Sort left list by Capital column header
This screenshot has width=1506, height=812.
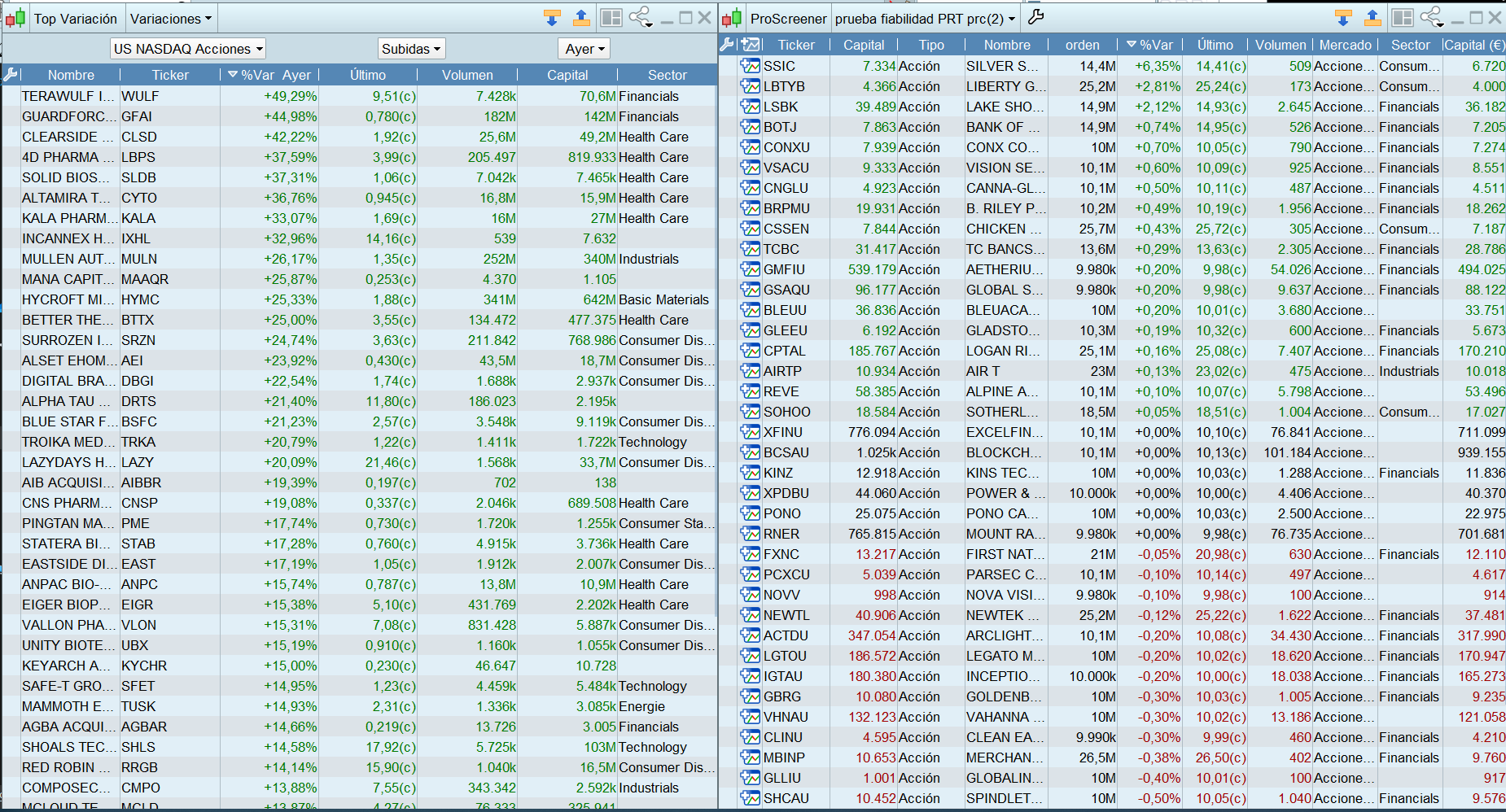[567, 75]
